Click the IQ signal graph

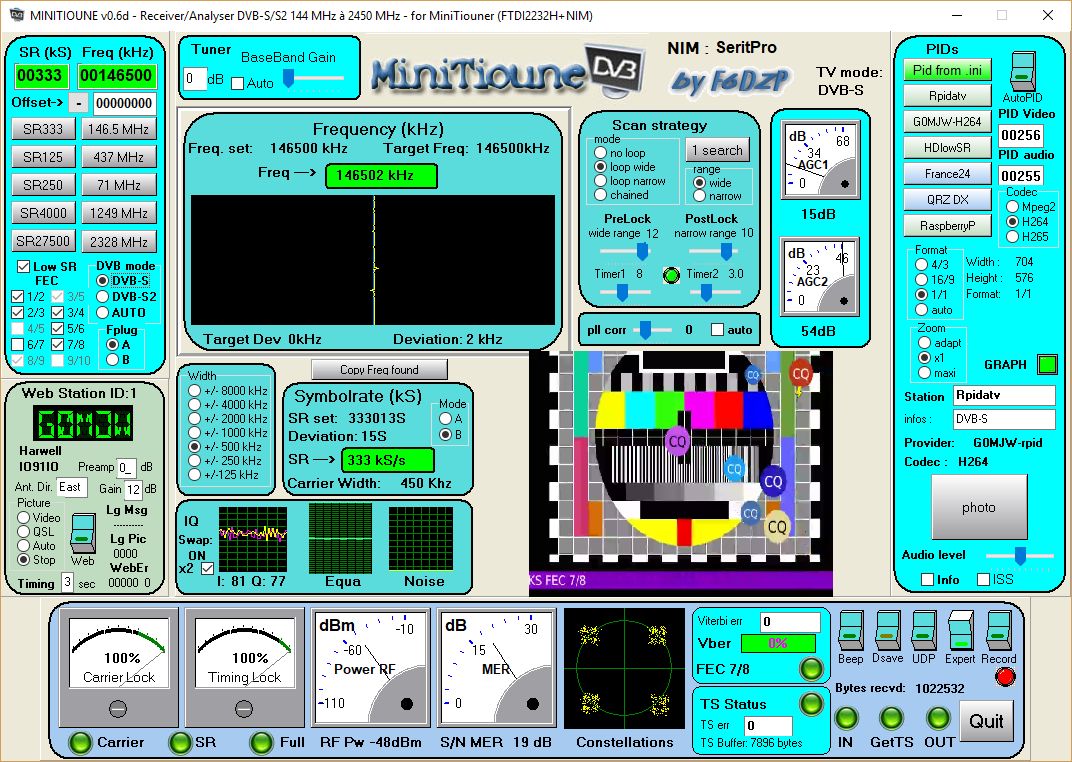(253, 539)
